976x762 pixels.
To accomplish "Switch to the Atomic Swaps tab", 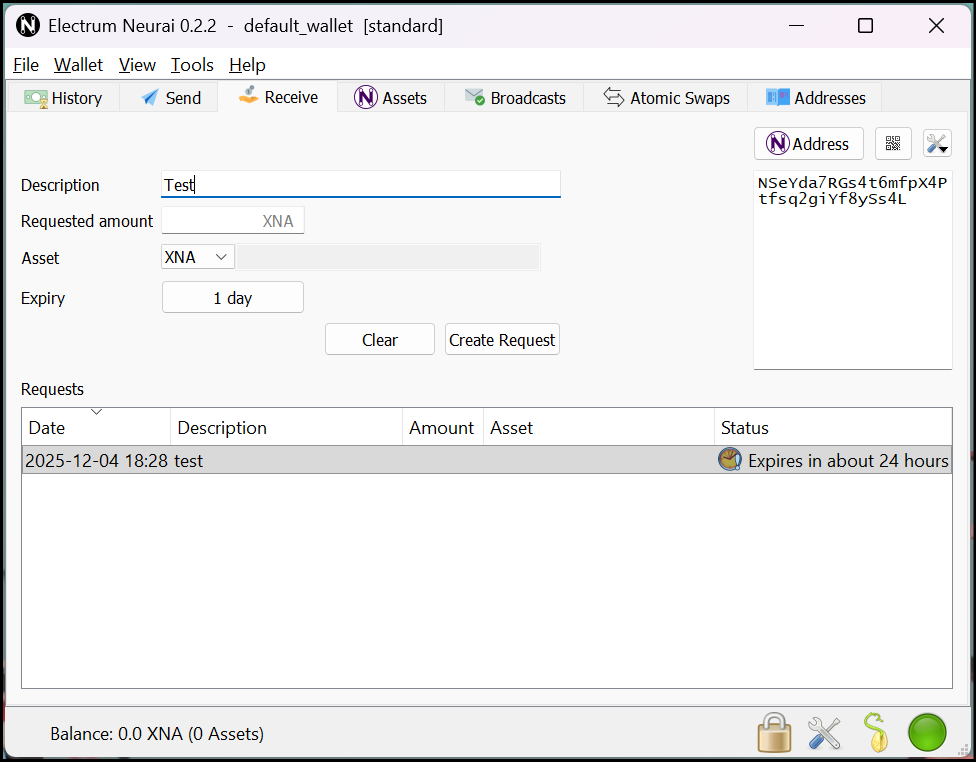I will pos(666,97).
